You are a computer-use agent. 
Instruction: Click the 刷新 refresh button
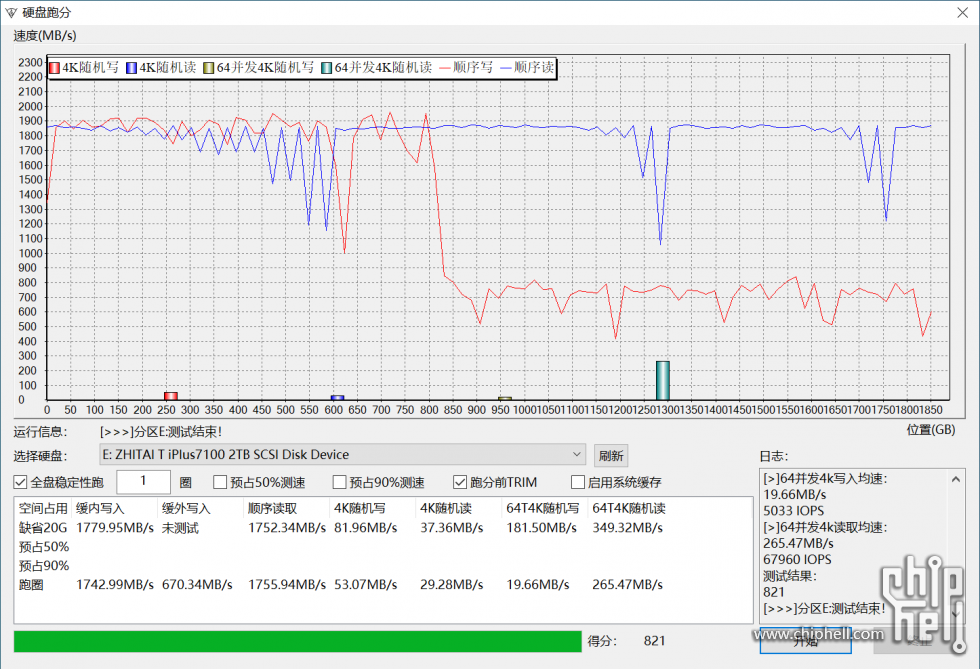[611, 455]
